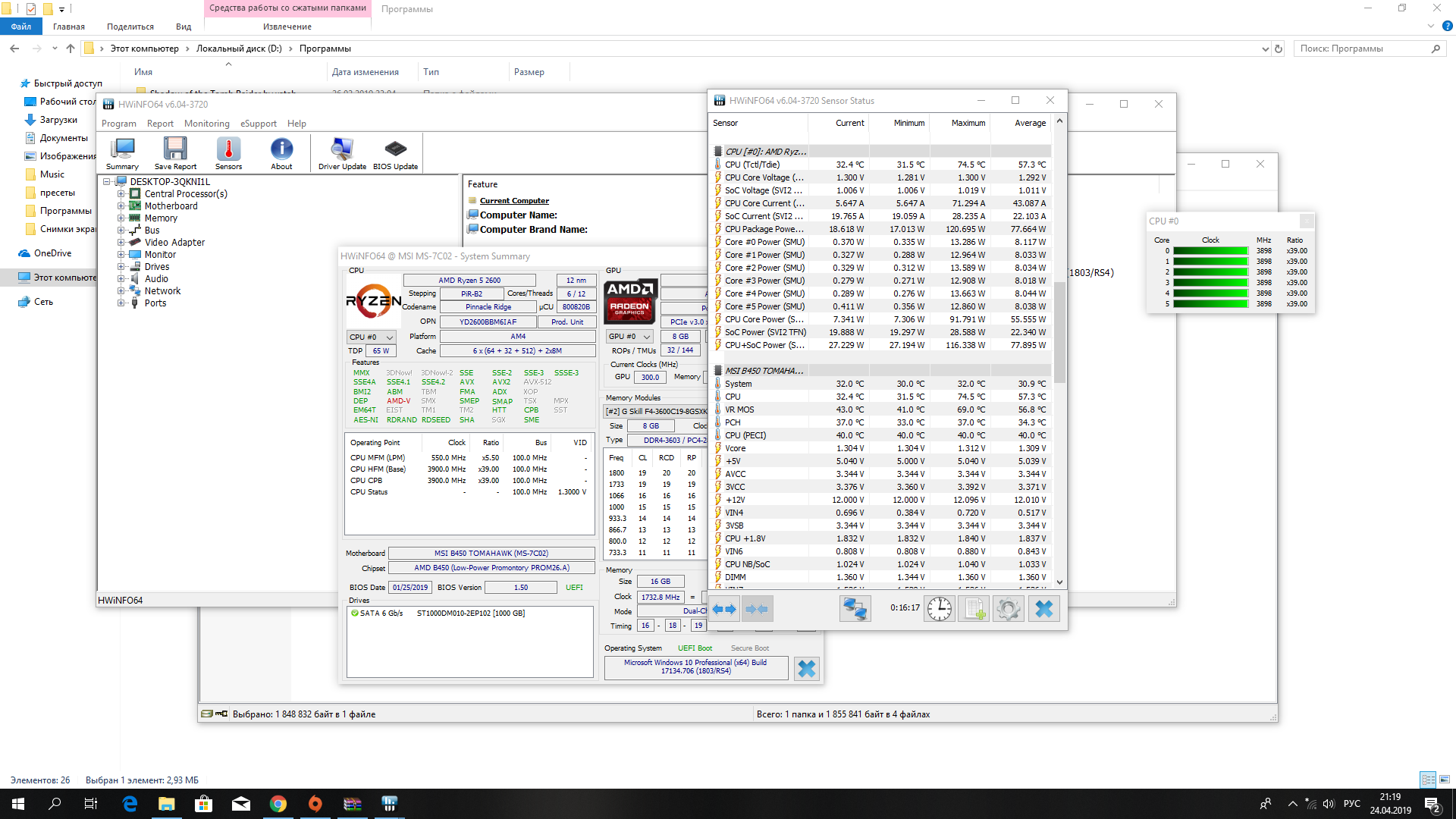Open sensor settings gear icon

point(1008,609)
